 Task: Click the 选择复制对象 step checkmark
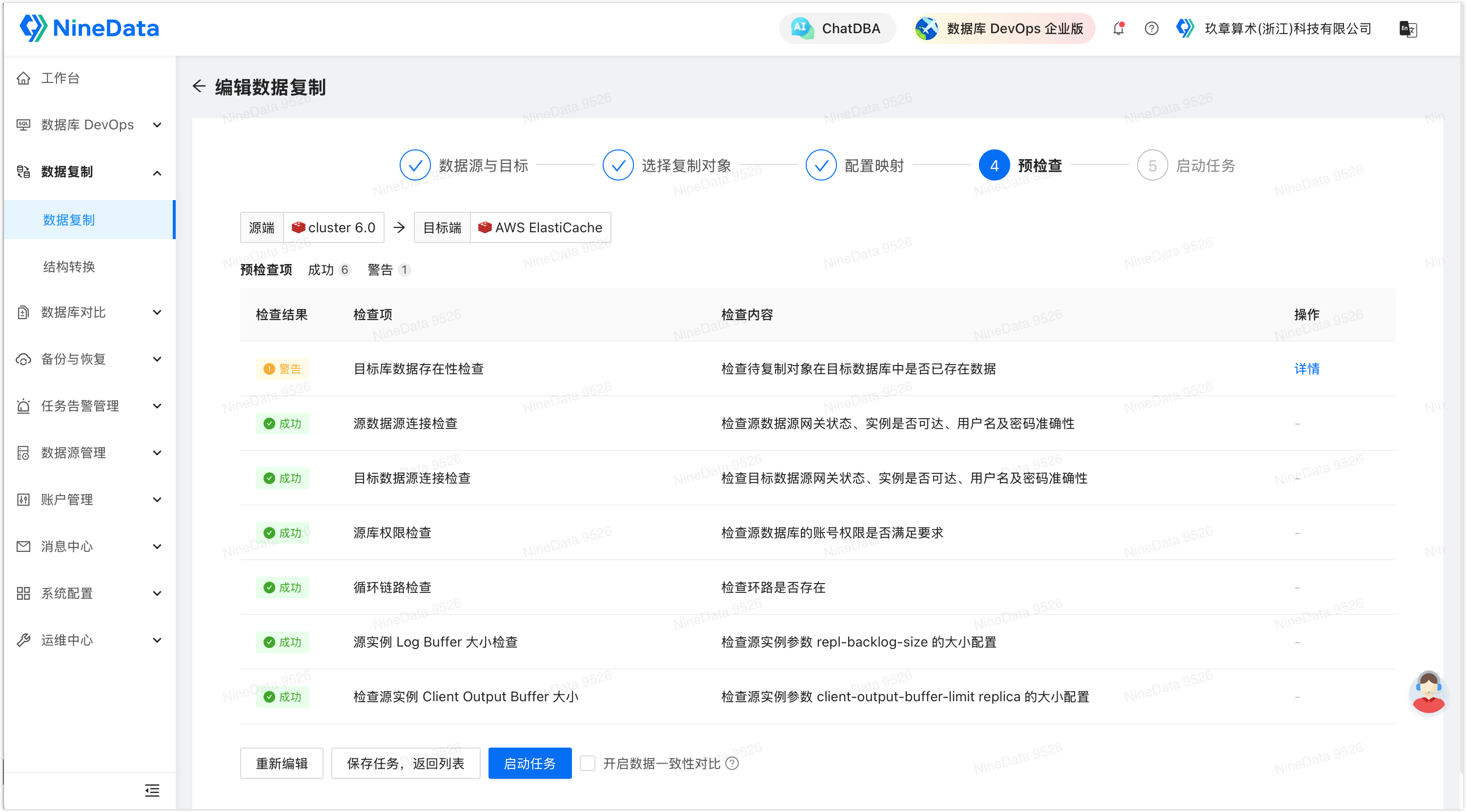coord(618,165)
